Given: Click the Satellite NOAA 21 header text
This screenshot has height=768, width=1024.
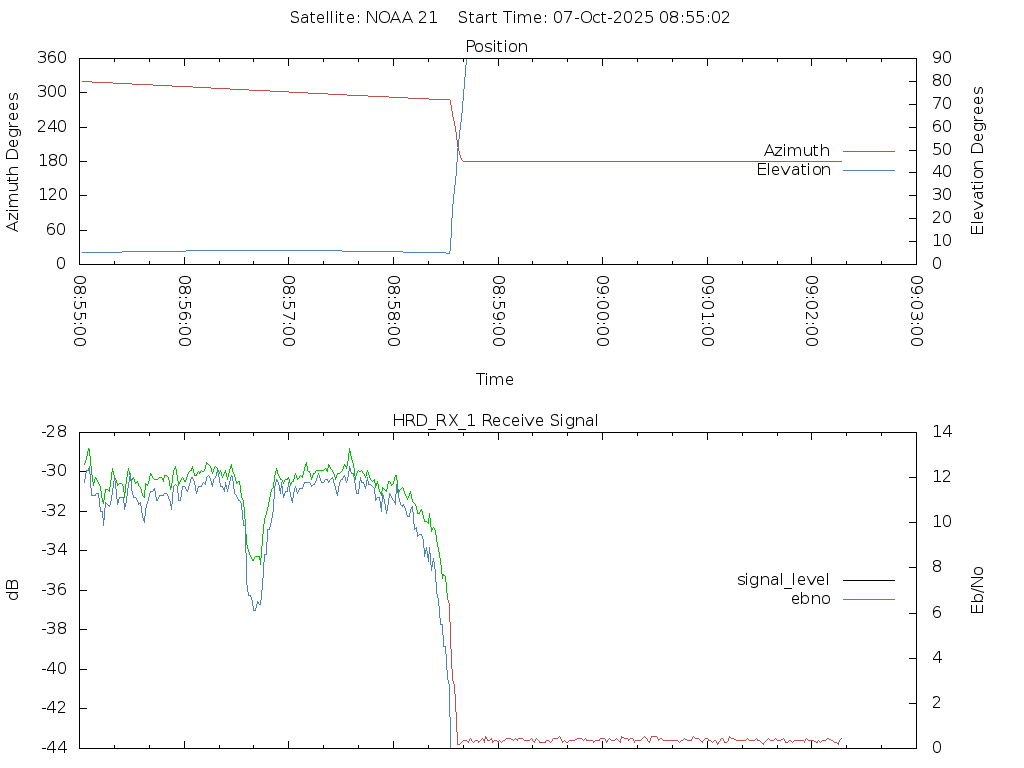Looking at the screenshot, I should 363,18.
